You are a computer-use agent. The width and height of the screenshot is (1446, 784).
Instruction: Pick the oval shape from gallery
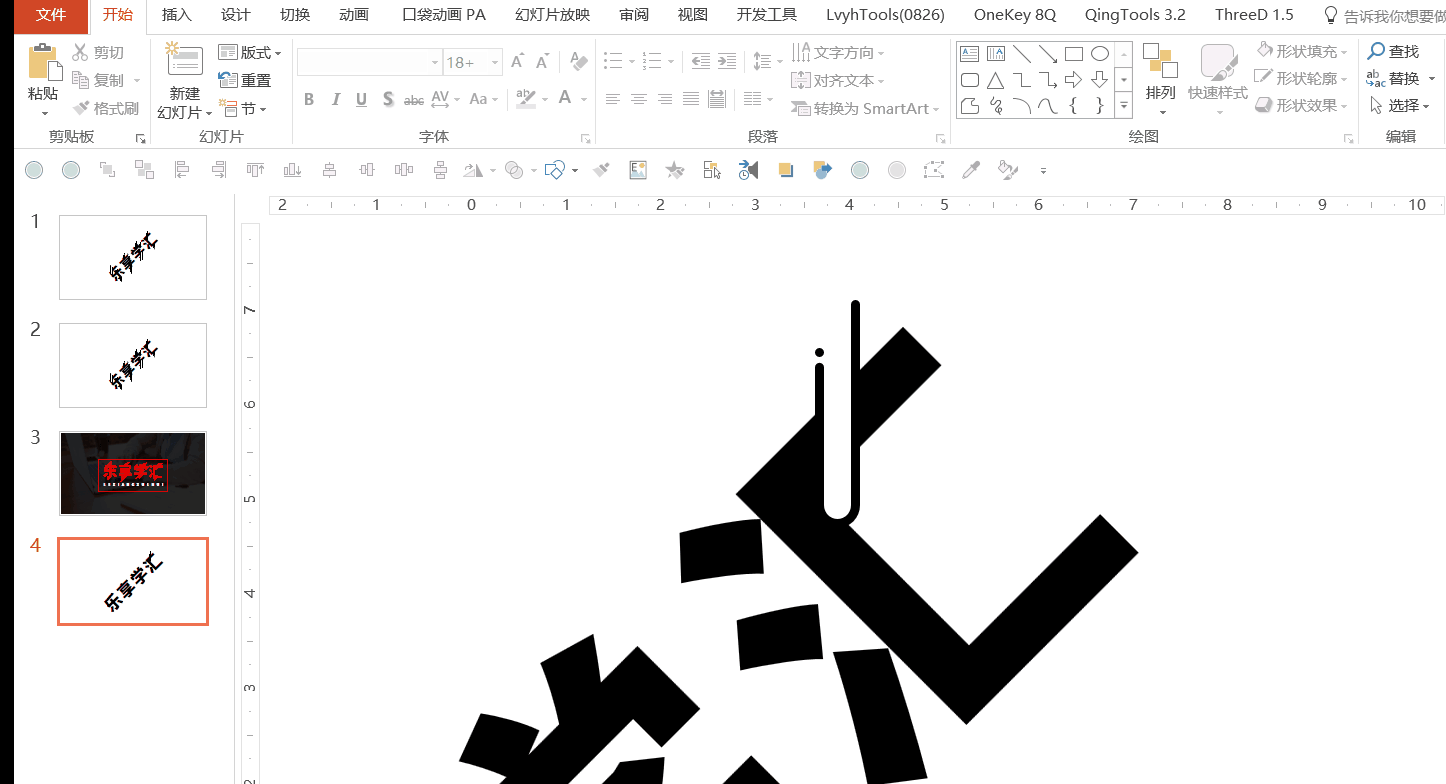coord(1100,54)
